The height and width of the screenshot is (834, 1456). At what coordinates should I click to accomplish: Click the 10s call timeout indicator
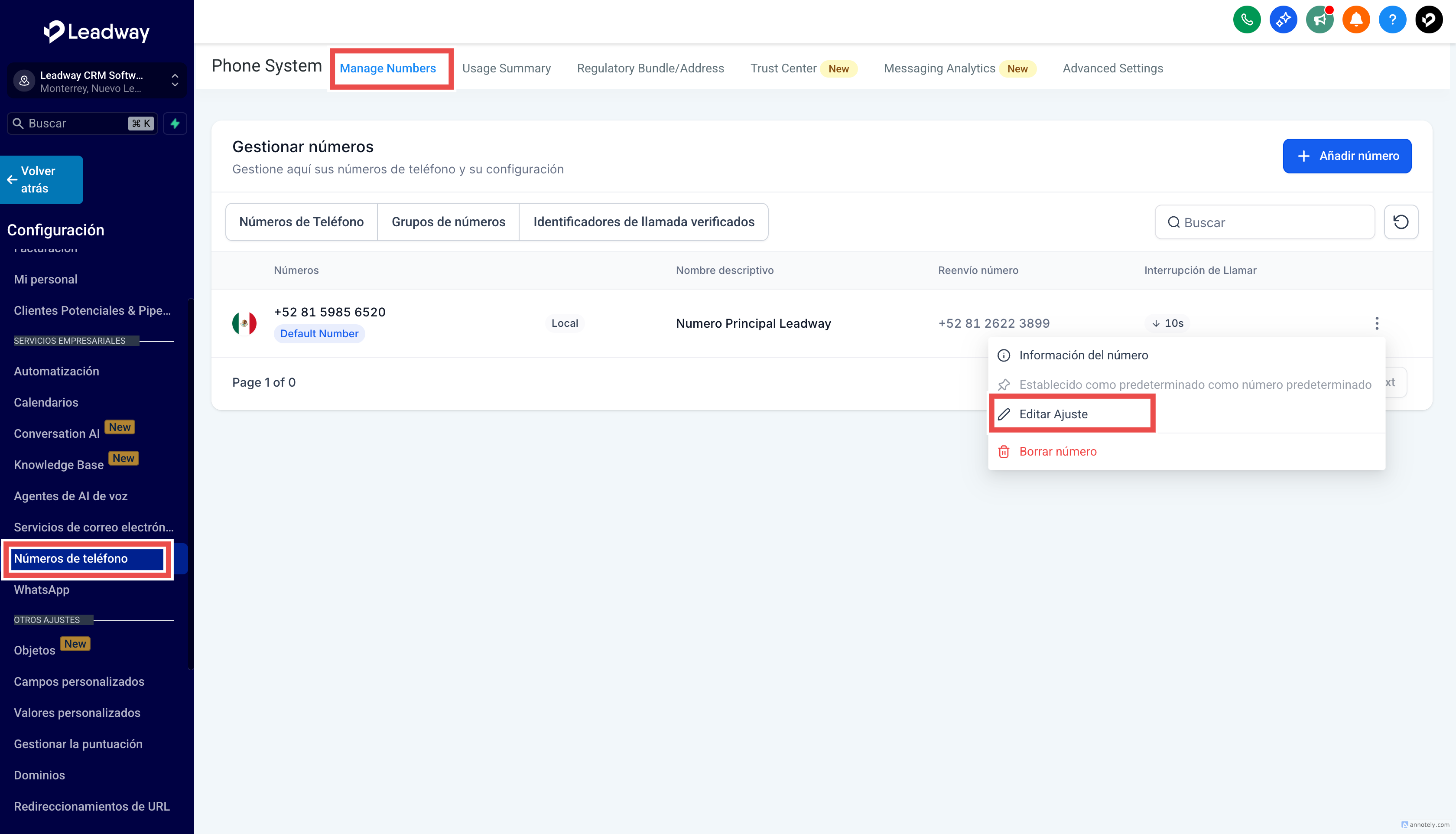click(x=1167, y=323)
